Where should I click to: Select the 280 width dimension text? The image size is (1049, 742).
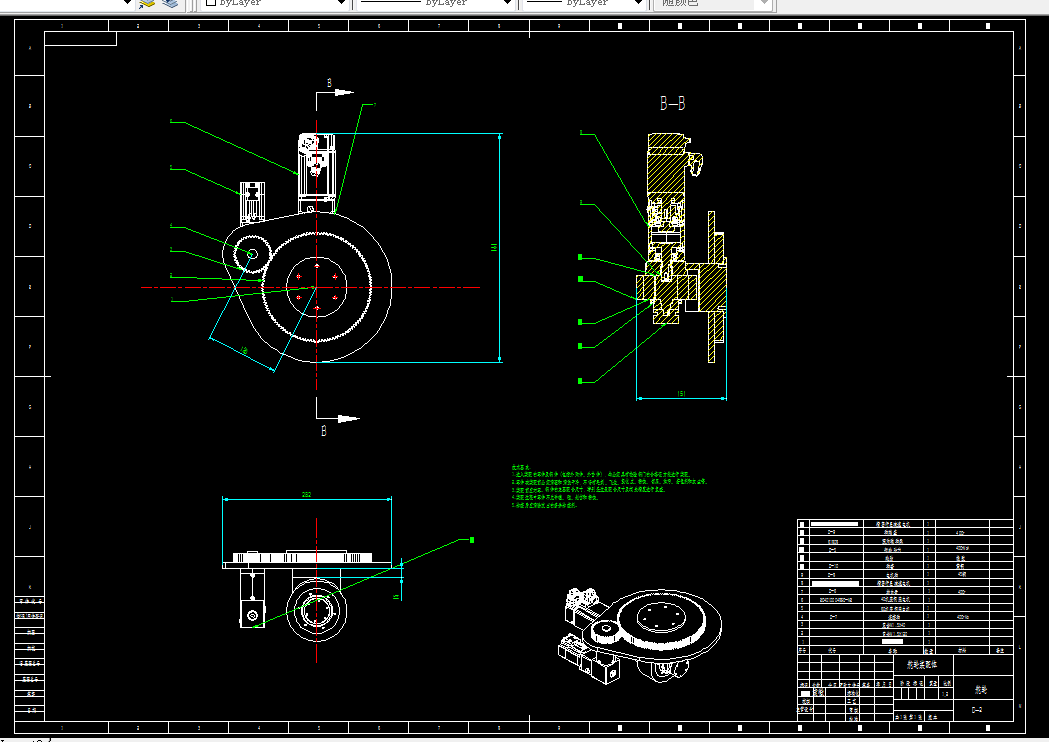tap(306, 494)
